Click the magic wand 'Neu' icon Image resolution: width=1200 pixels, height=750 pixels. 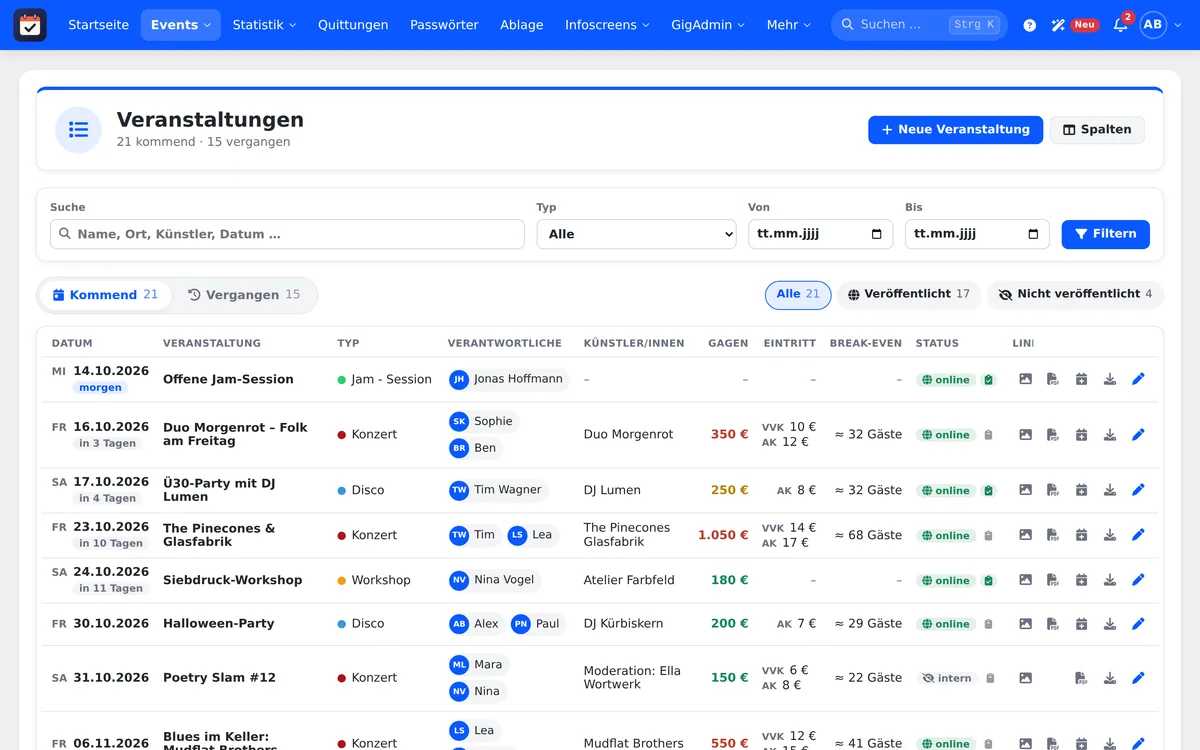[1074, 25]
